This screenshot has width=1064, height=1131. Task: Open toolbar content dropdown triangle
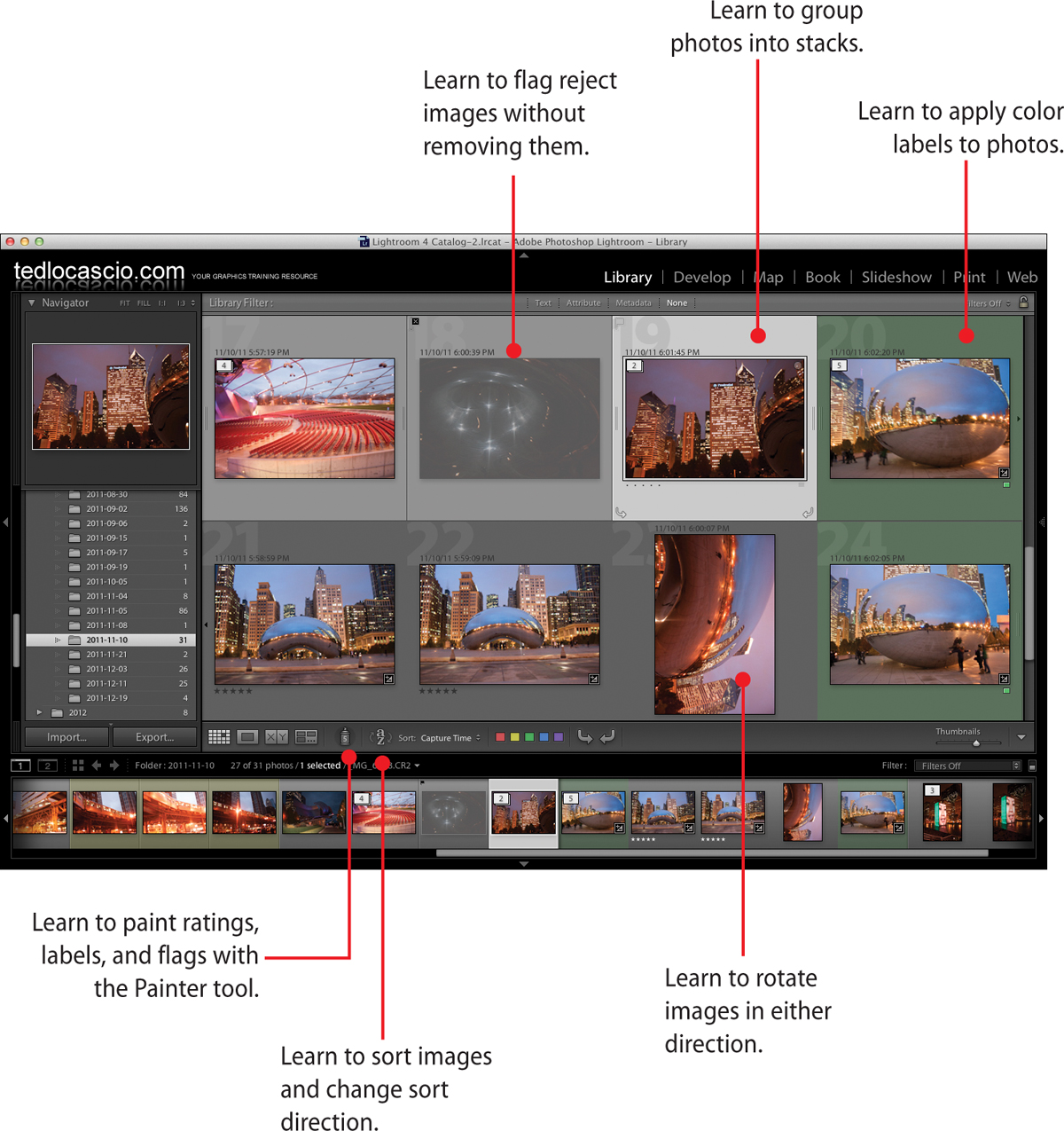1021,737
